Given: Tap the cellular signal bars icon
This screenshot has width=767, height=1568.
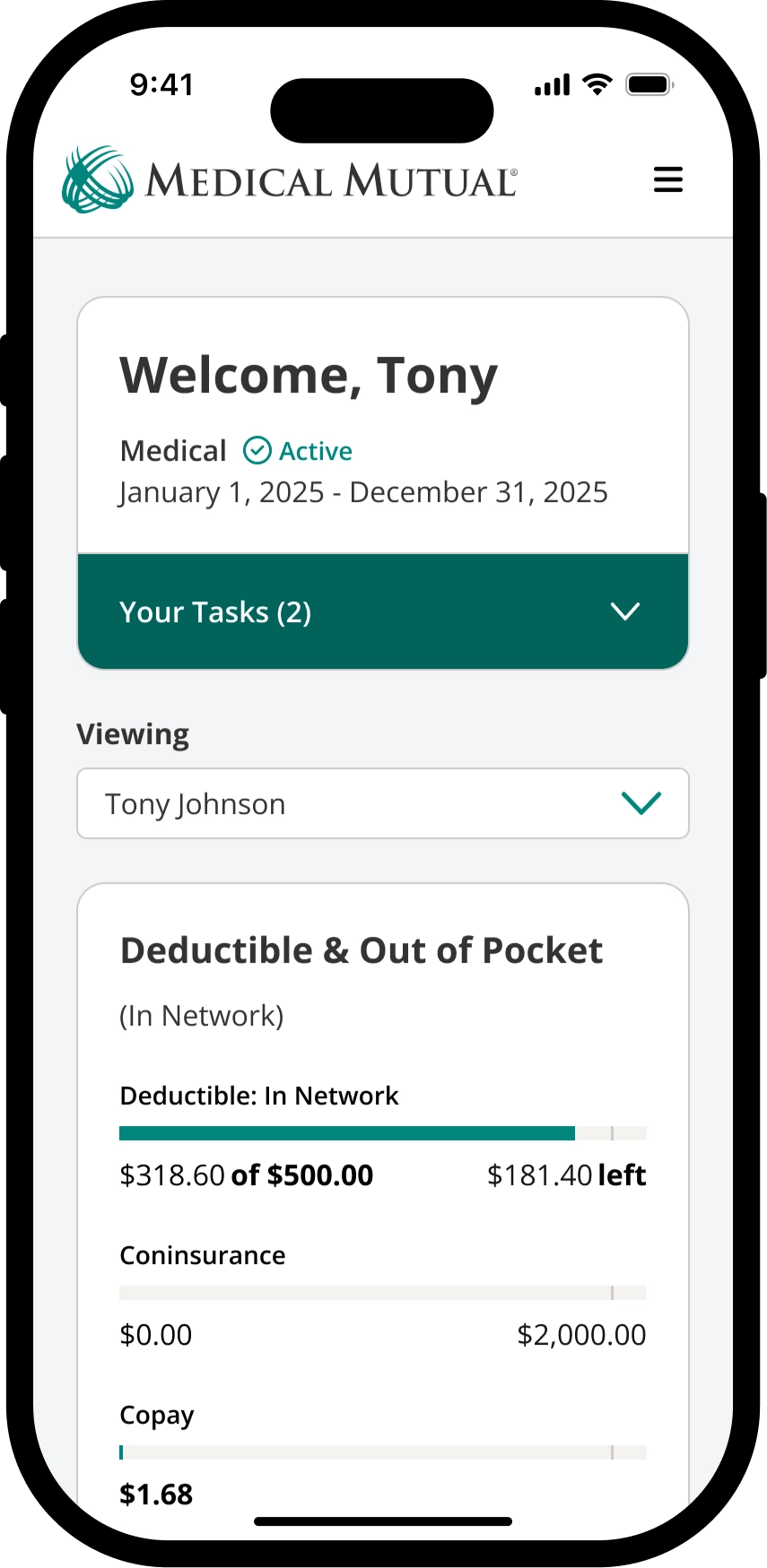Looking at the screenshot, I should click(552, 85).
